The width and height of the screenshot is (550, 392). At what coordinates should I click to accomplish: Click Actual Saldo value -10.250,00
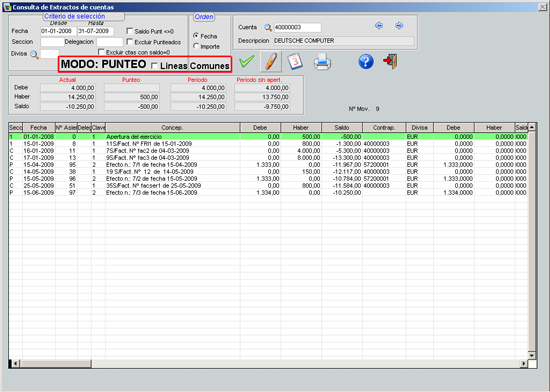point(68,107)
